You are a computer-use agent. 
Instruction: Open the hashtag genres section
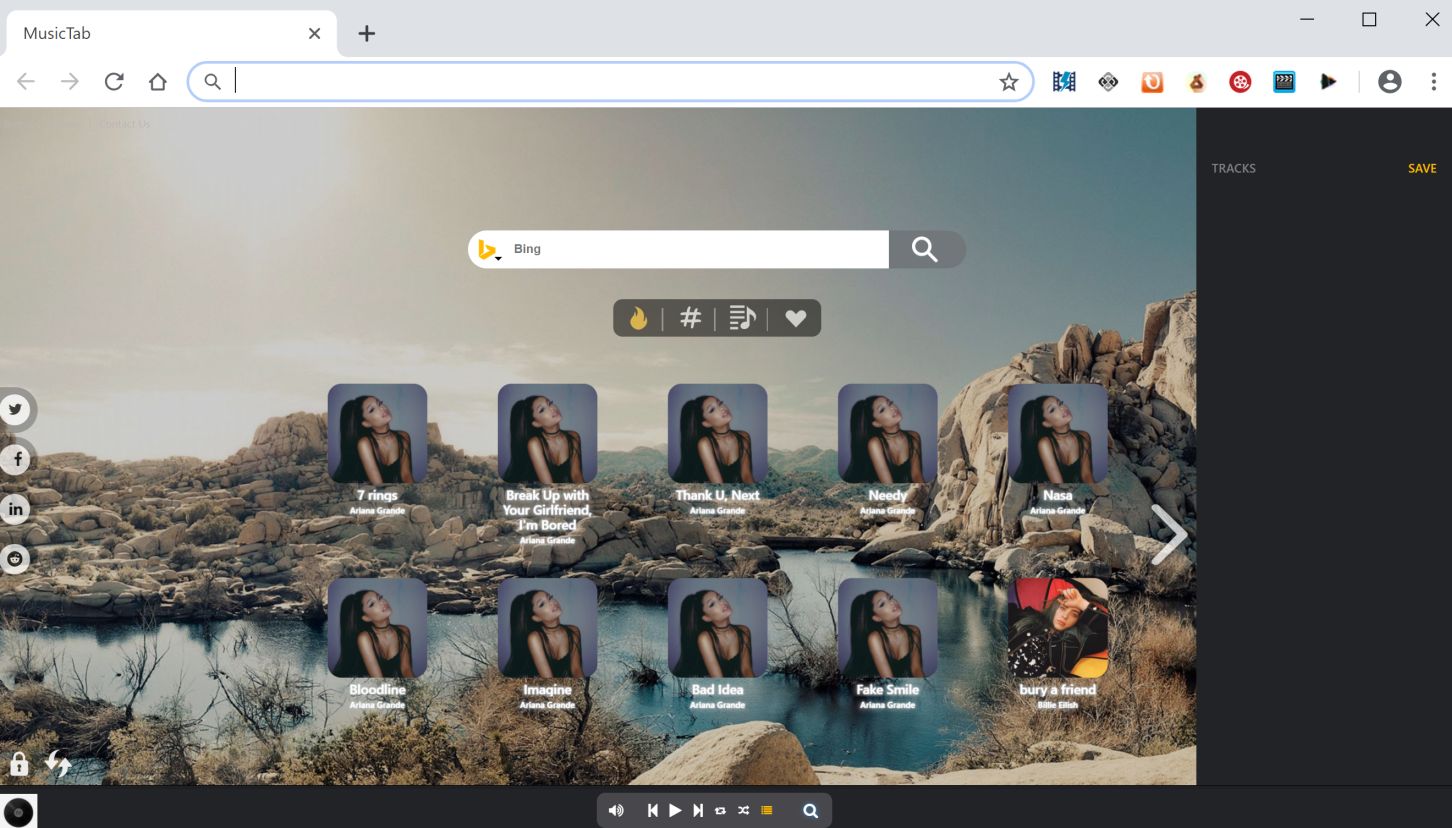tap(690, 318)
